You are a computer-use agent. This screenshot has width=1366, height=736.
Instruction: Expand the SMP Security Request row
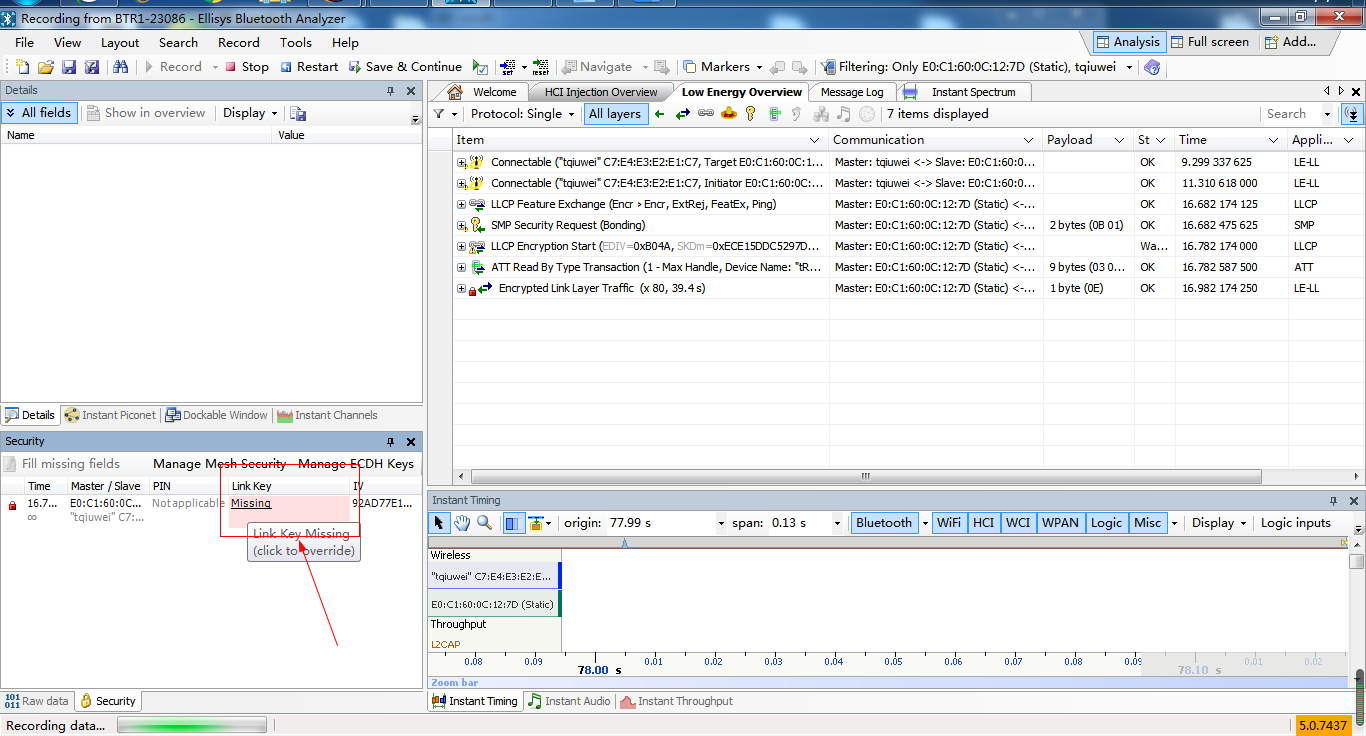(462, 226)
